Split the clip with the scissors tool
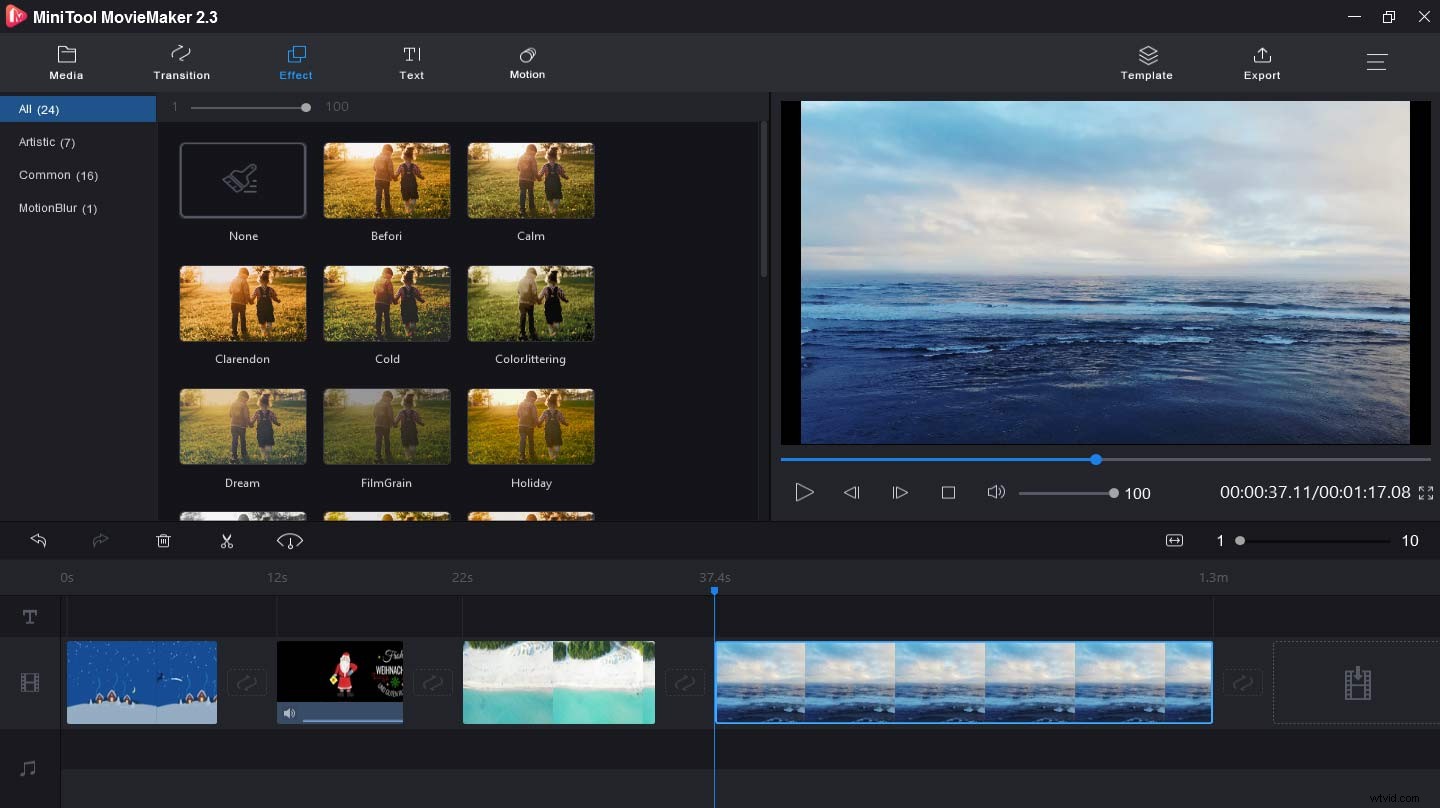This screenshot has width=1440, height=808. (x=227, y=541)
